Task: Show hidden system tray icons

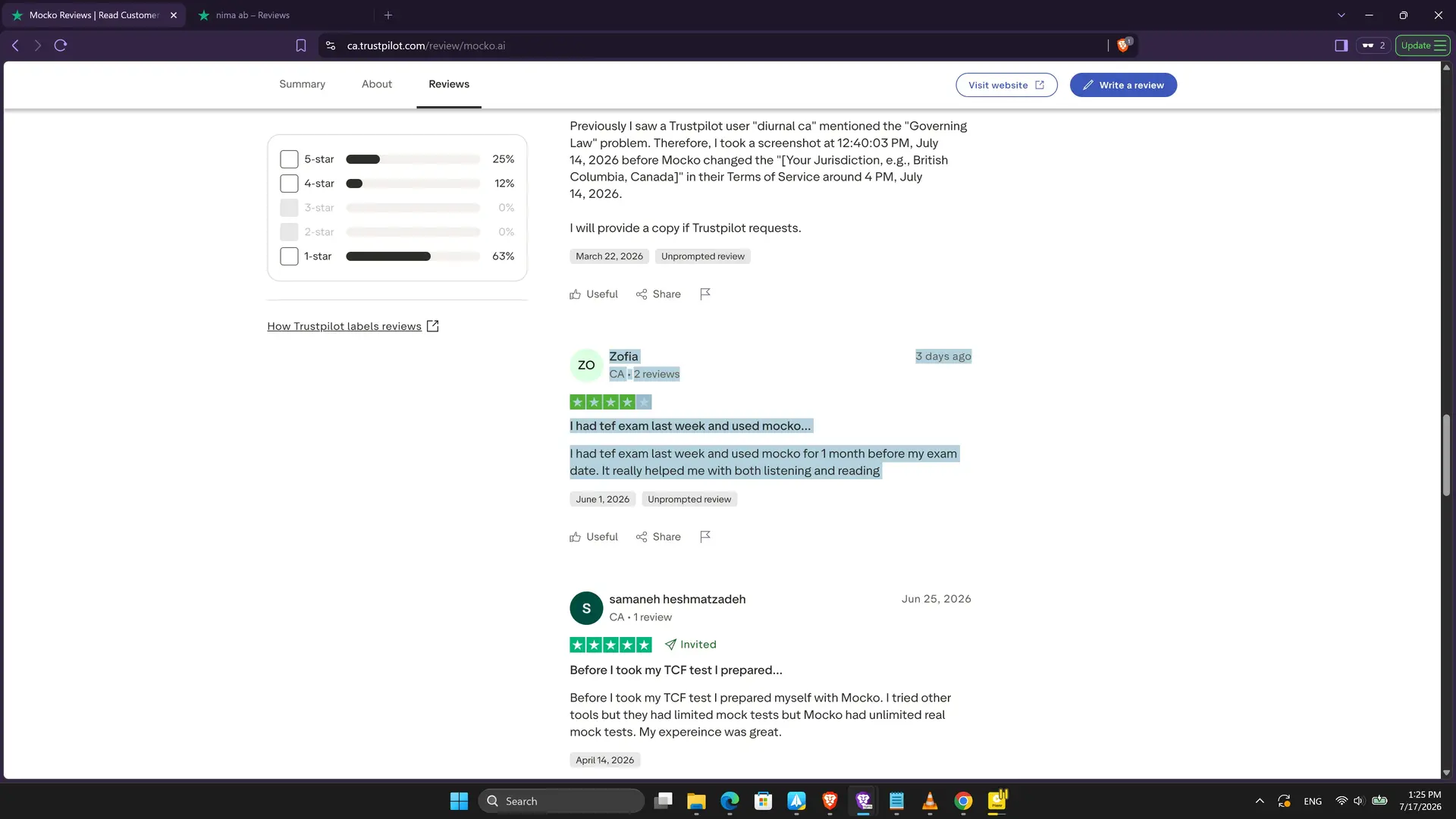Action: pos(1260,801)
